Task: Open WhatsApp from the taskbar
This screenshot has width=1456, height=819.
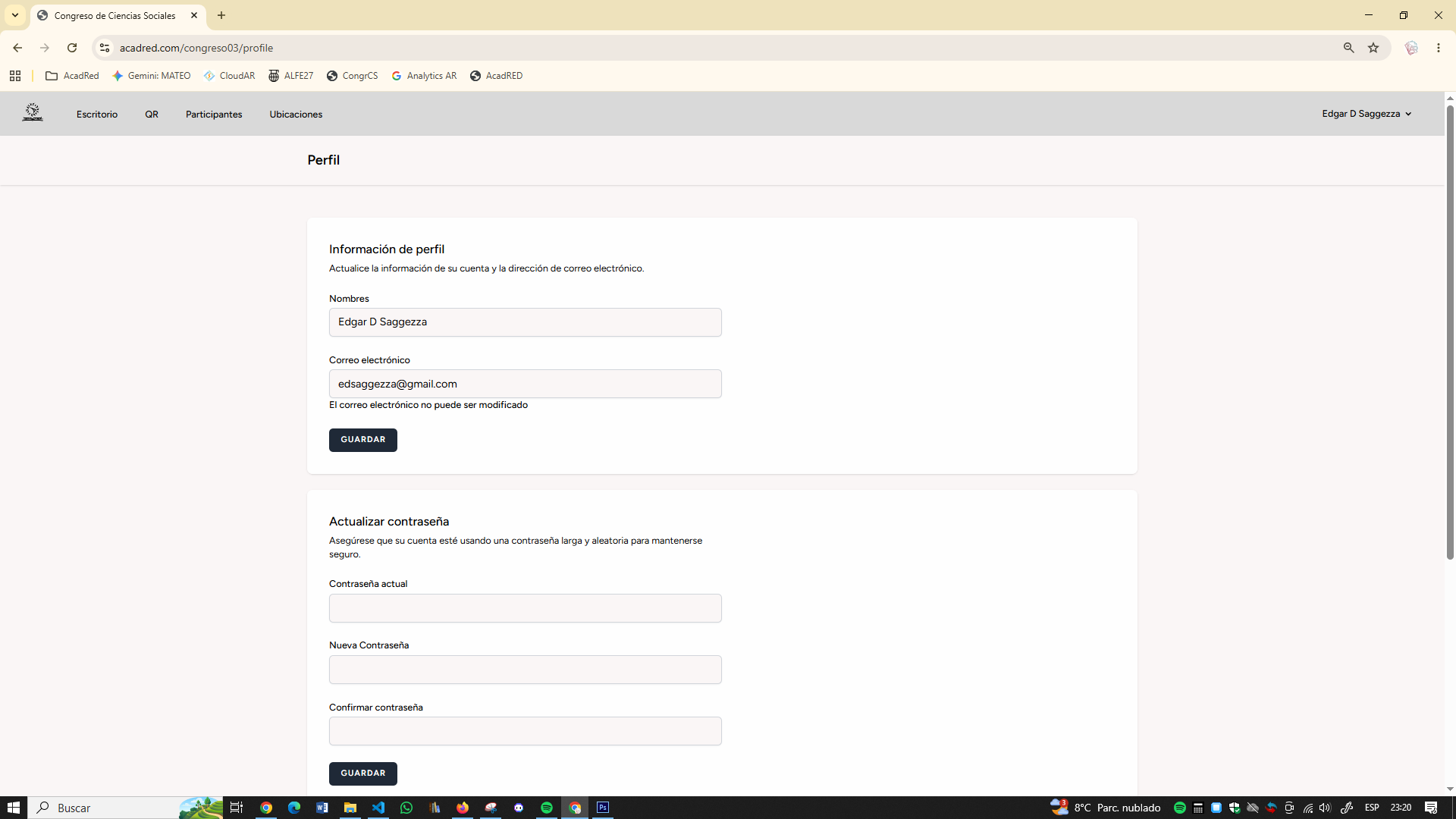Action: (406, 808)
